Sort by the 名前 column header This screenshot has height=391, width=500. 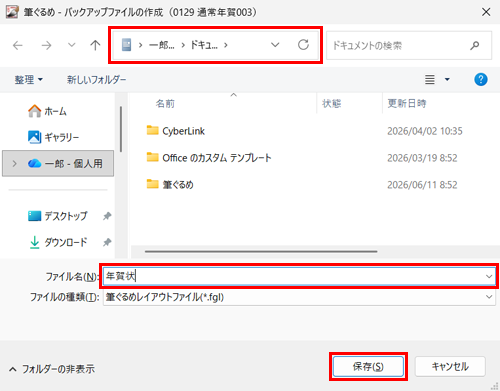(x=165, y=104)
